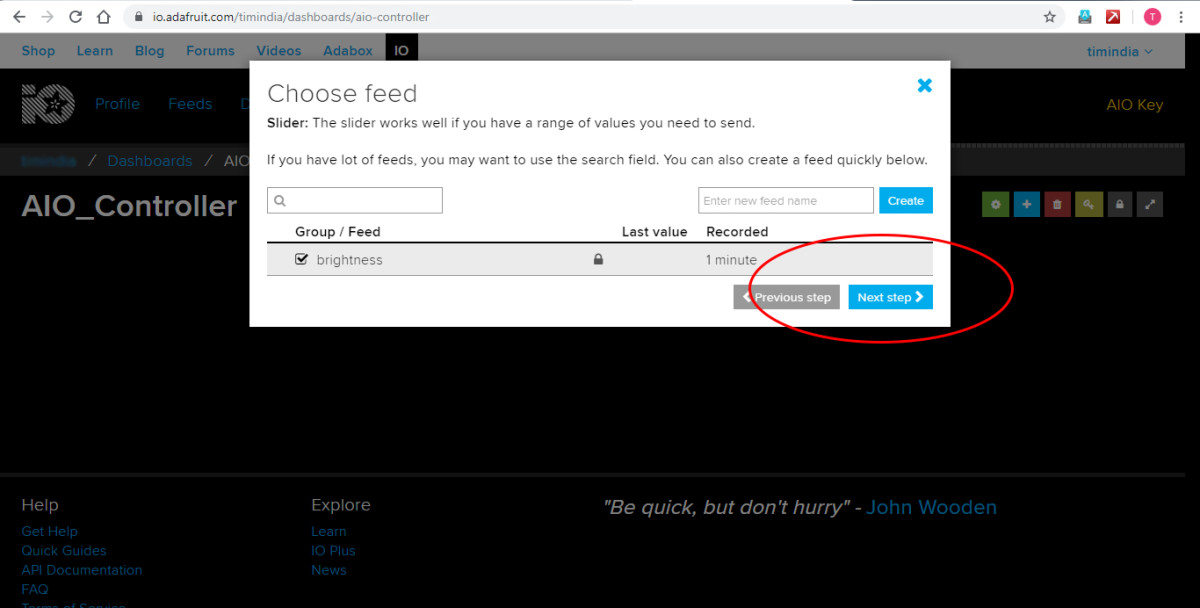Reload the page using browser refresh icon
This screenshot has height=608, width=1200.
coord(76,17)
